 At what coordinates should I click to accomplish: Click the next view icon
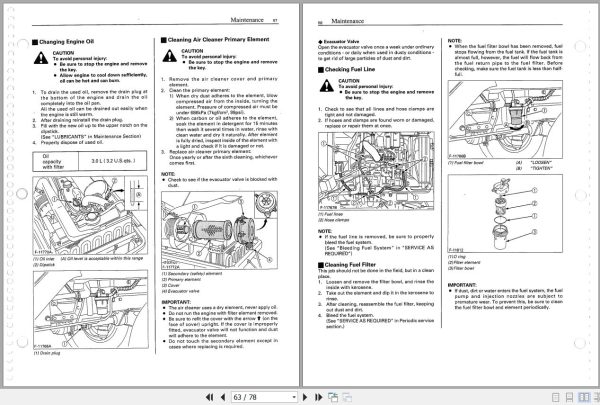pyautogui.click(x=347, y=397)
